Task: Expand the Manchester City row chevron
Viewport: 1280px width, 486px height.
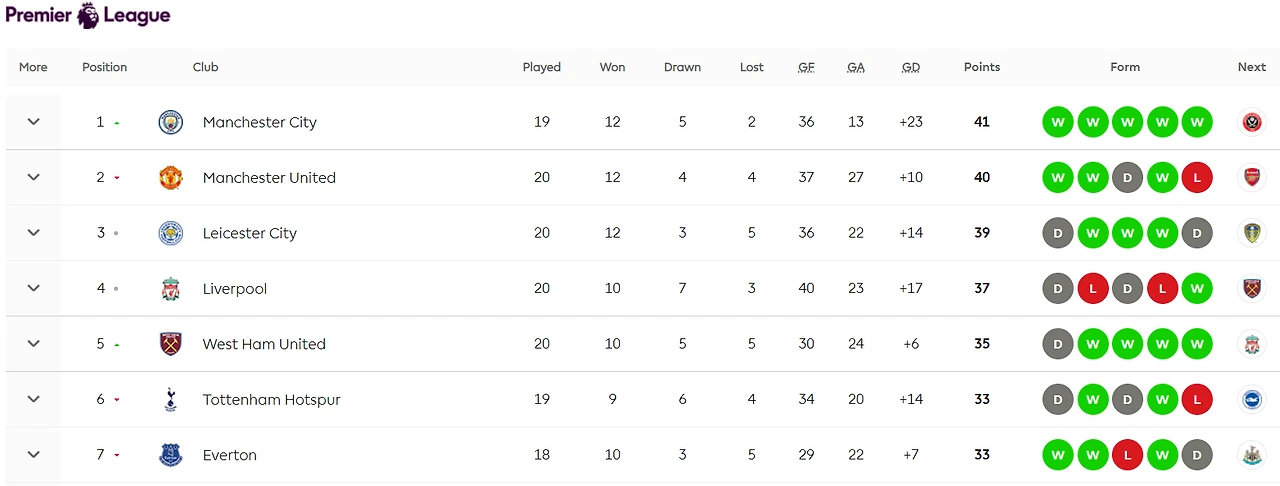Action: tap(33, 122)
